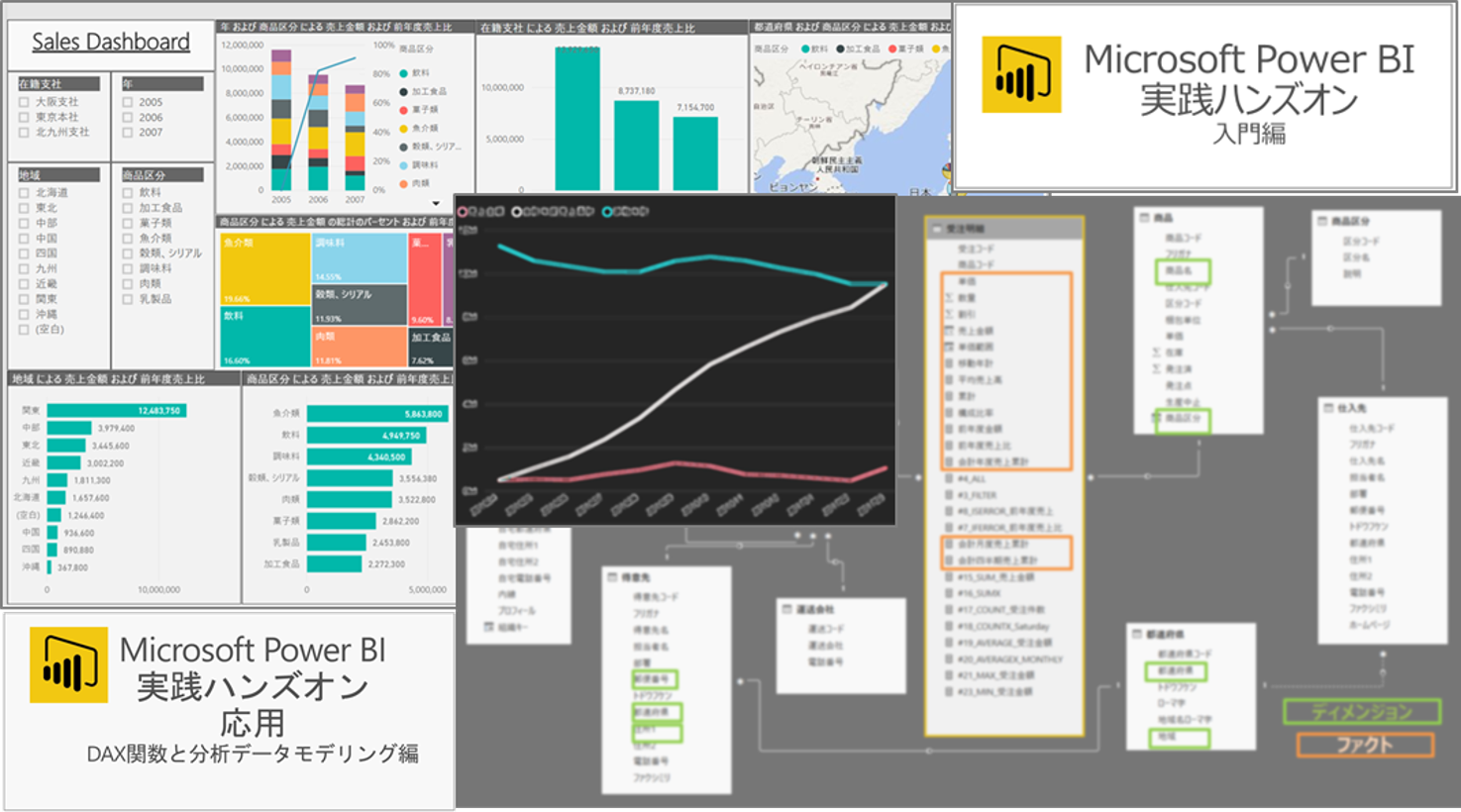
Task: Check 九州 in the 地域 slicer
Action: pyautogui.click(x=24, y=268)
